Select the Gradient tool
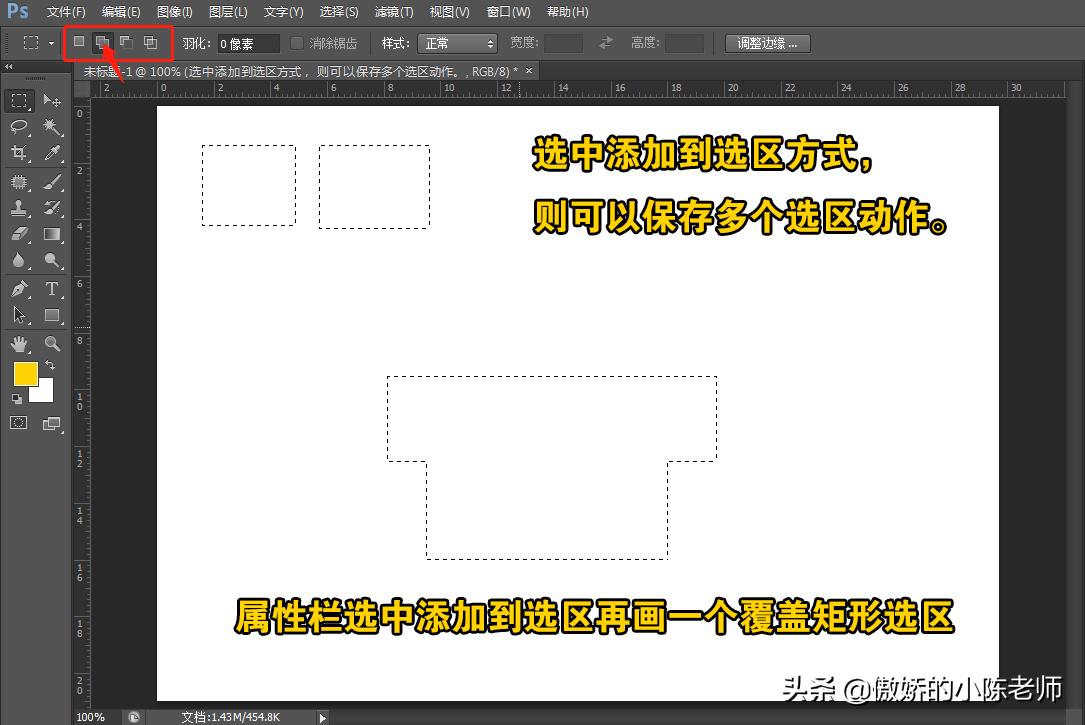 [52, 233]
